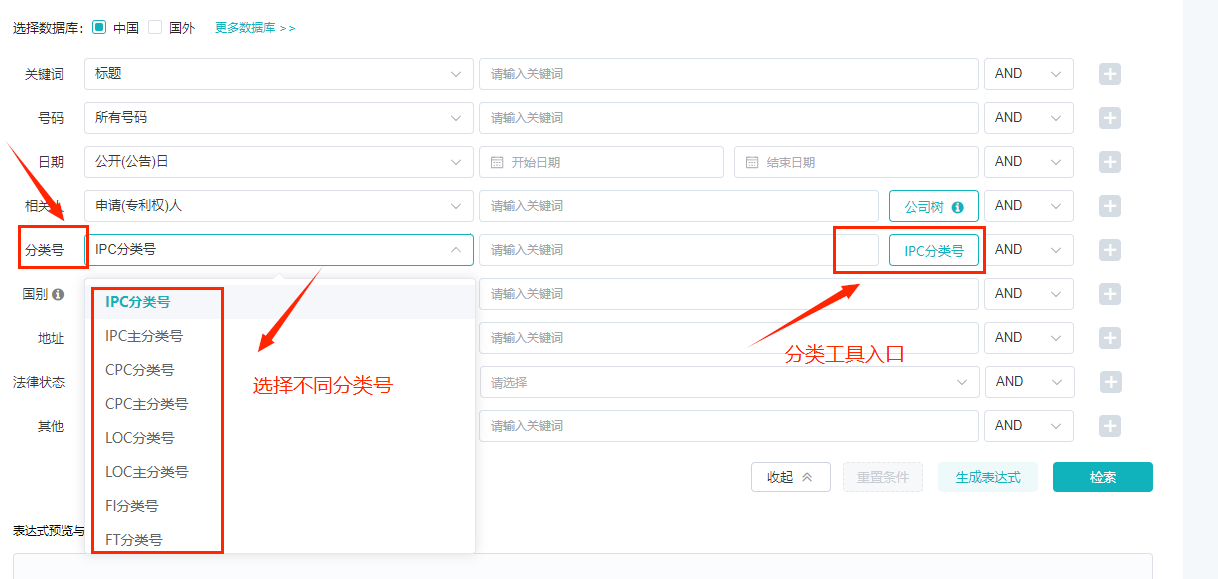Viewport: 1218px width, 579px height.
Task: Focus the 分类号 row keyword input
Action: 679,250
